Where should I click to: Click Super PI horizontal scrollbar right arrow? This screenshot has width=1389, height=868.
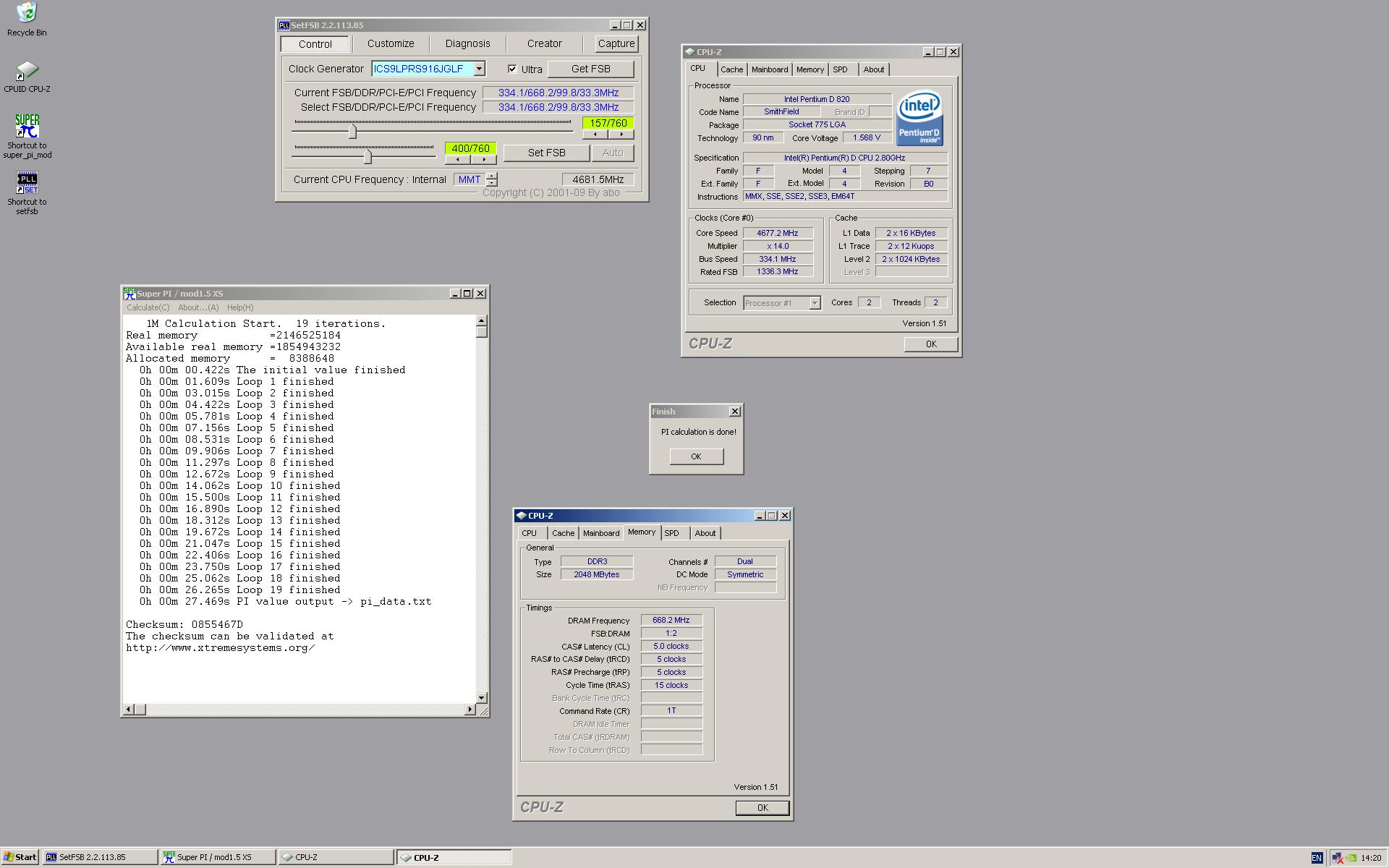pos(470,710)
